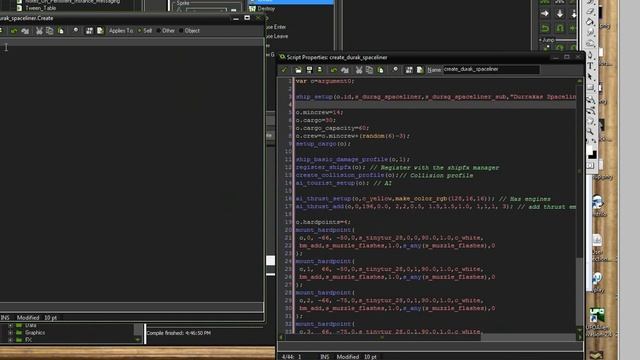Screen dimensions: 640x360
Task: Click code line 'ai_tourist_setup(o); // AI'
Action: point(344,183)
